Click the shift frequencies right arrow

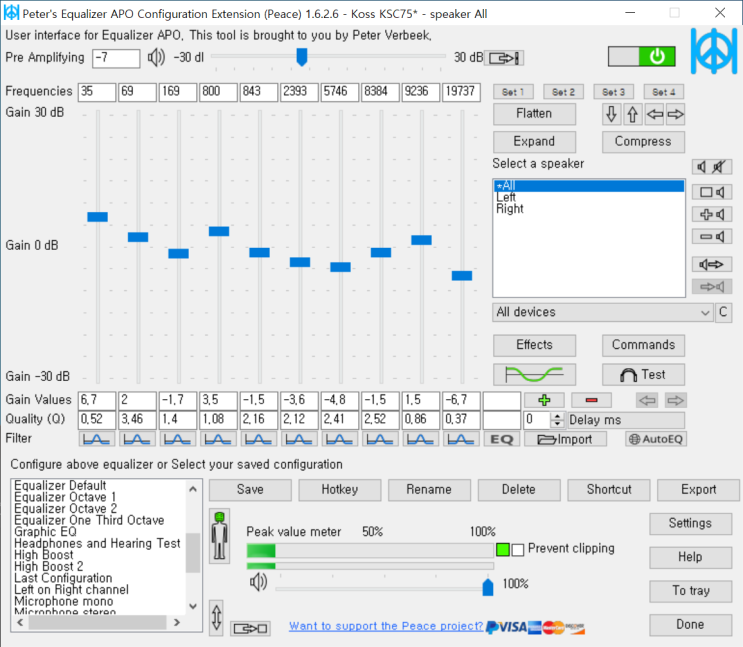pos(675,114)
